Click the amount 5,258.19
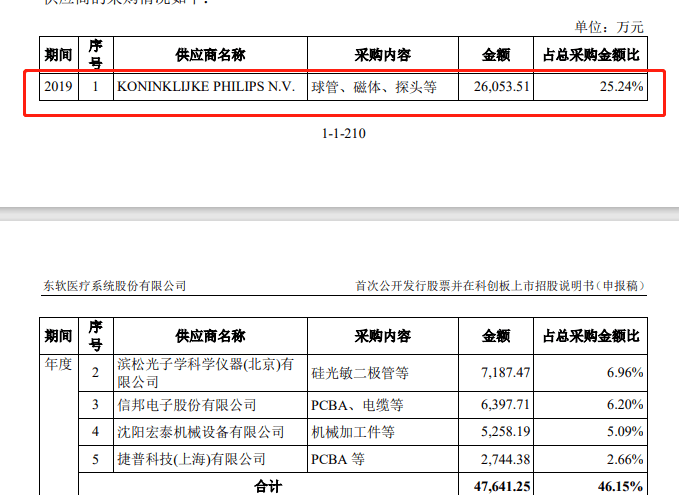Screen dimensions: 679x495 505,431
